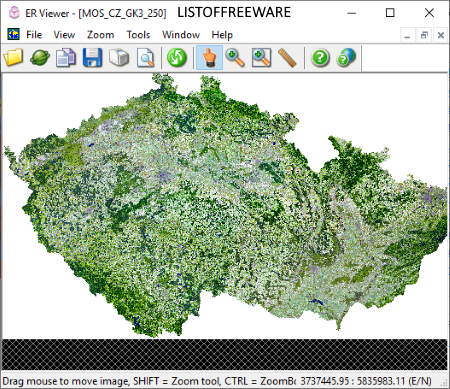The width and height of the screenshot is (450, 389).
Task: Select the ruler measure tool
Action: click(x=287, y=58)
